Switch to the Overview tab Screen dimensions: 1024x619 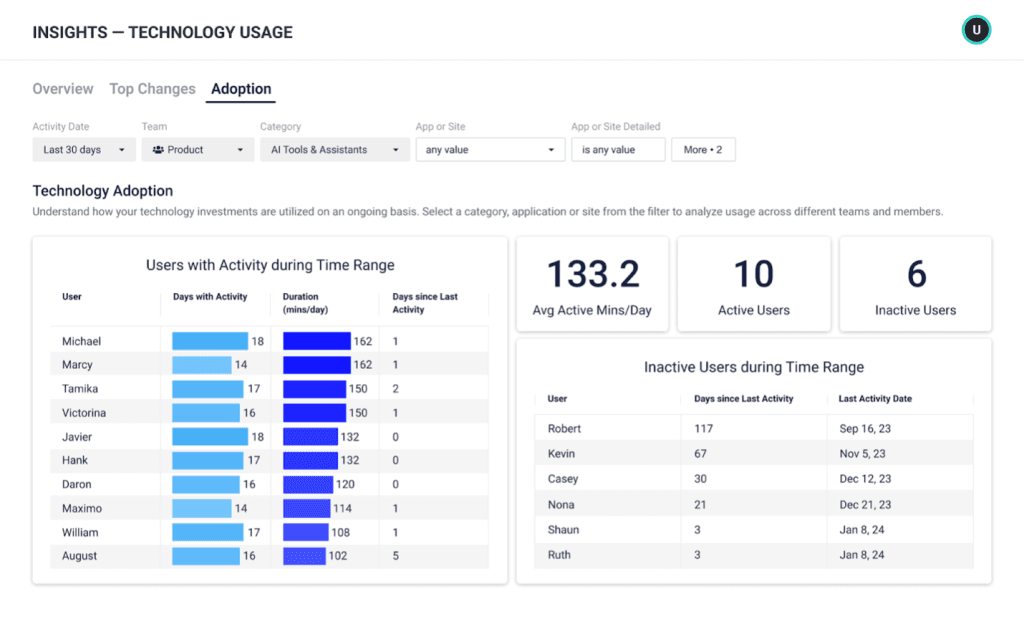pyautogui.click(x=63, y=89)
